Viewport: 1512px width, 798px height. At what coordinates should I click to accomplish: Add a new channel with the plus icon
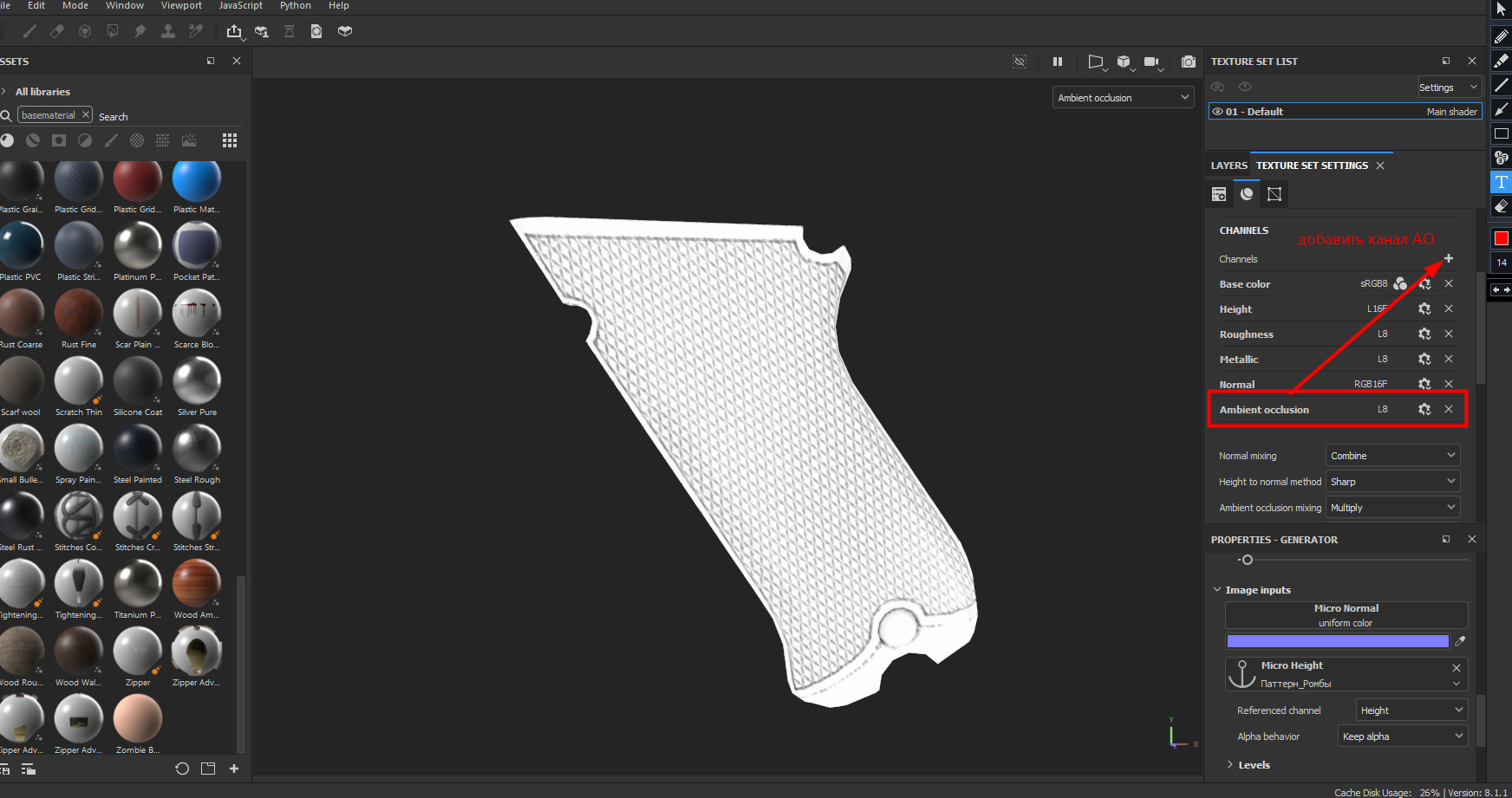(1448, 258)
